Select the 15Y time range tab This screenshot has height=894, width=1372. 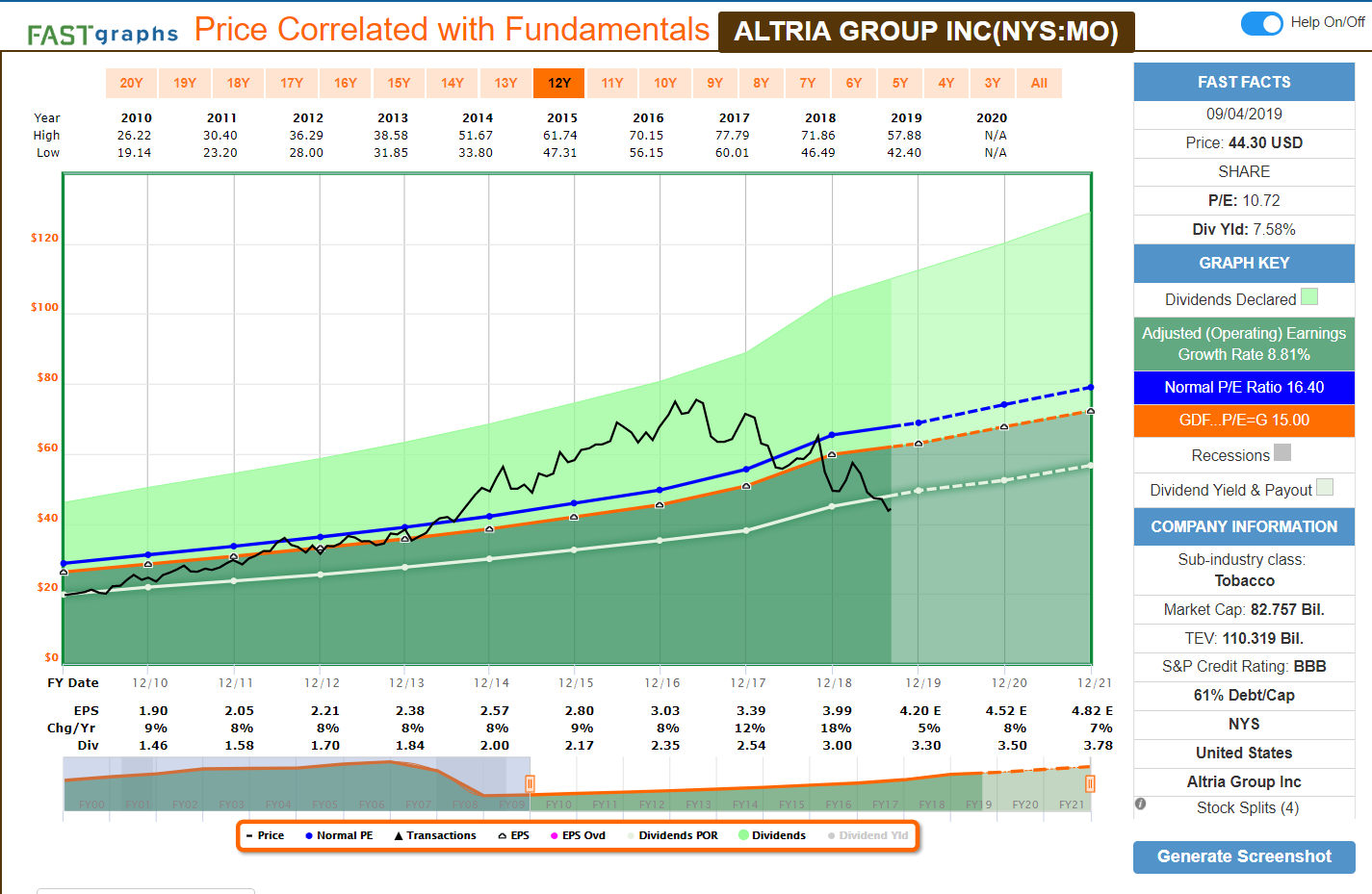[399, 83]
